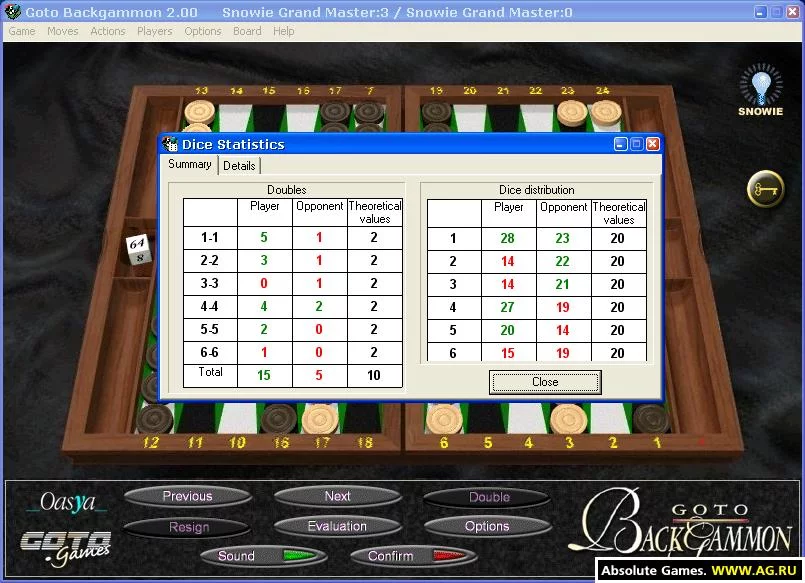Click the light checker on point 6
The width and height of the screenshot is (805, 583).
pyautogui.click(x=445, y=419)
